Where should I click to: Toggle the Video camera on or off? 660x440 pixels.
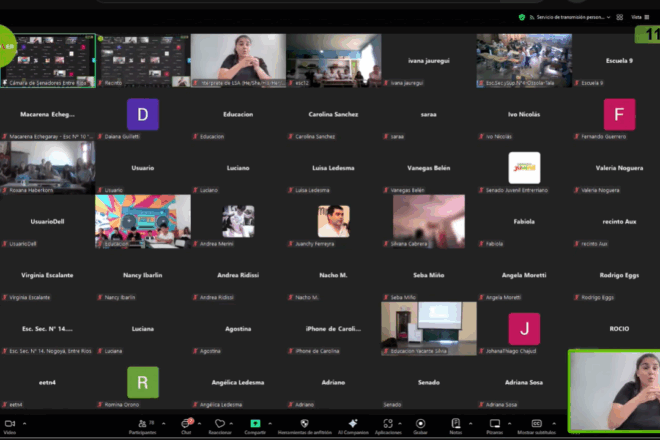tap(9, 425)
